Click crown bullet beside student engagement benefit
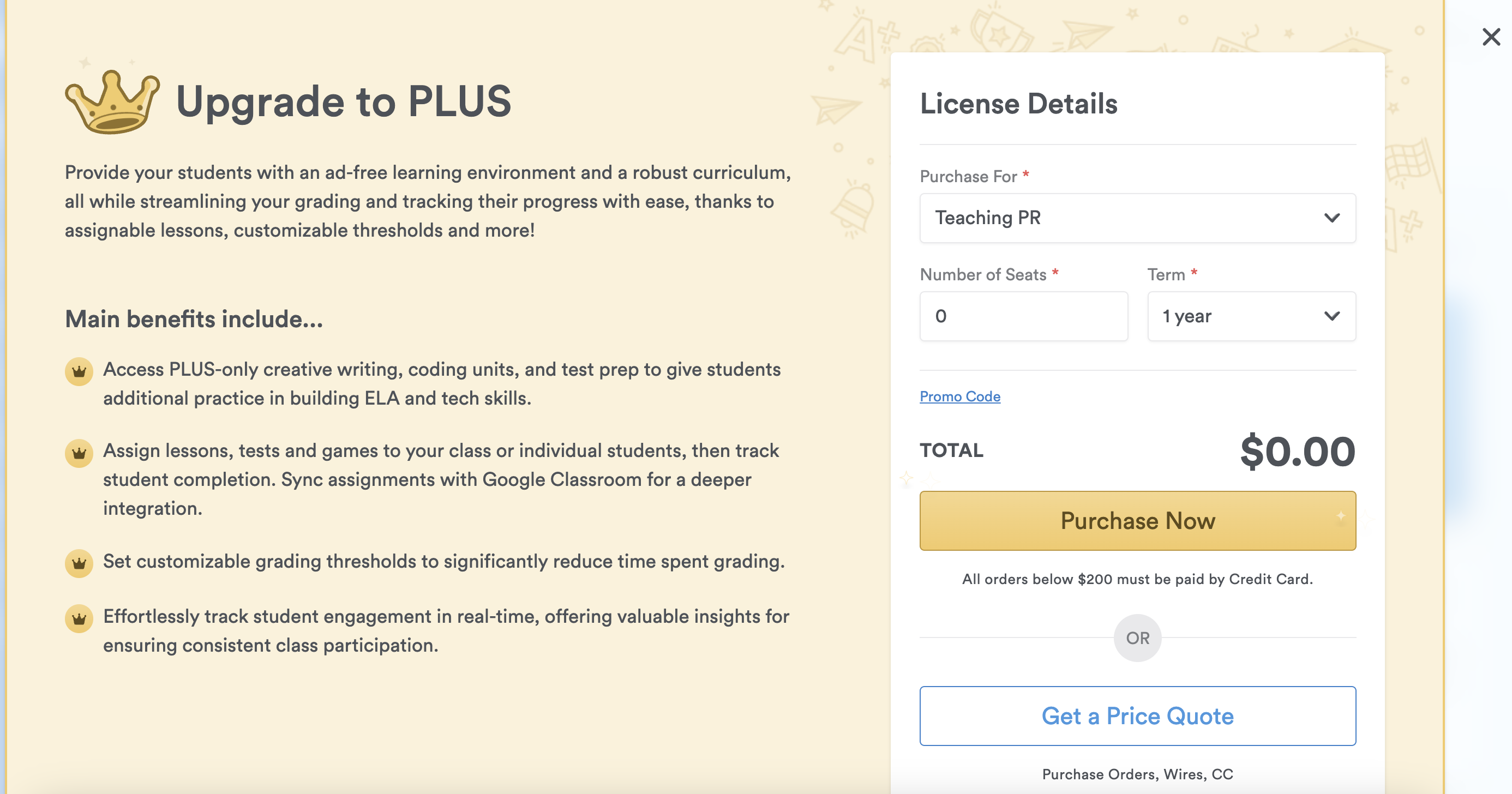Image resolution: width=1512 pixels, height=794 pixels. tap(79, 618)
